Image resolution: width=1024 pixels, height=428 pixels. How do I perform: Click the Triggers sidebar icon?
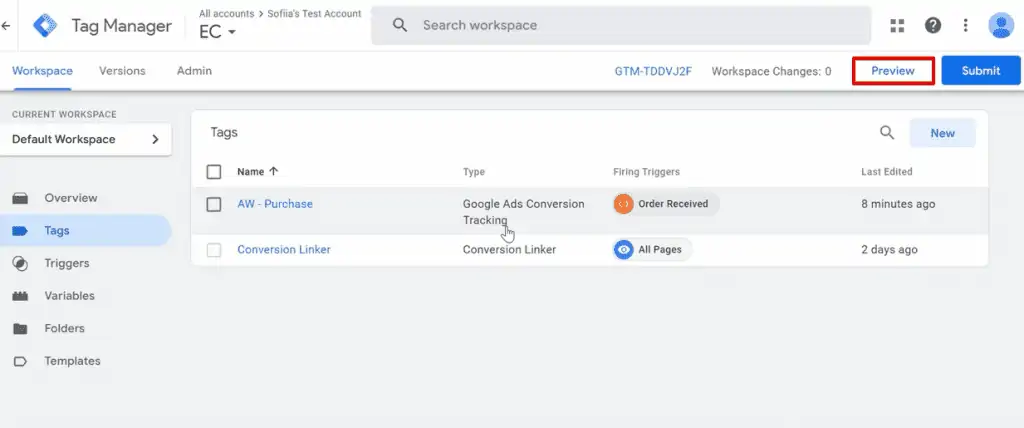pyautogui.click(x=20, y=263)
